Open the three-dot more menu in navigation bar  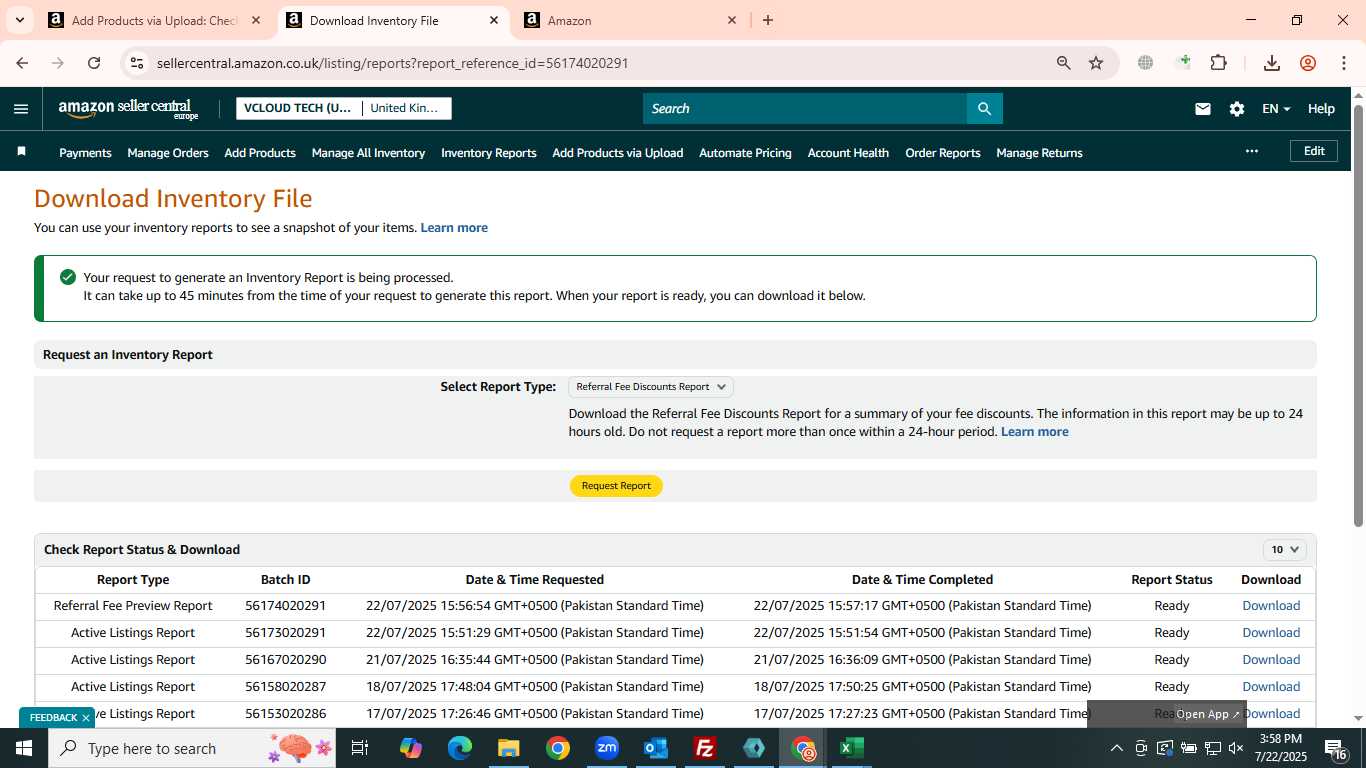1251,151
